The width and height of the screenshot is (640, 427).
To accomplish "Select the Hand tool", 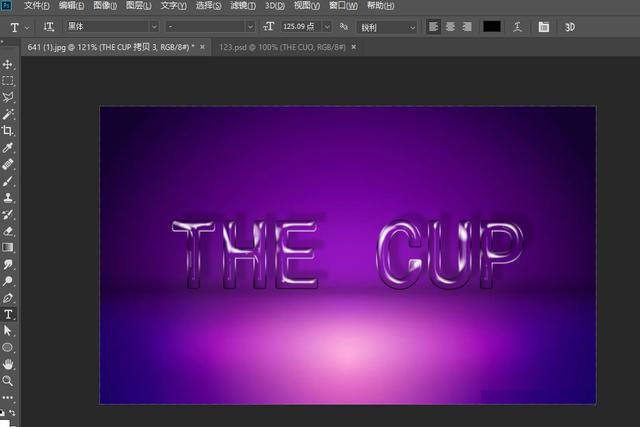I will click(8, 364).
